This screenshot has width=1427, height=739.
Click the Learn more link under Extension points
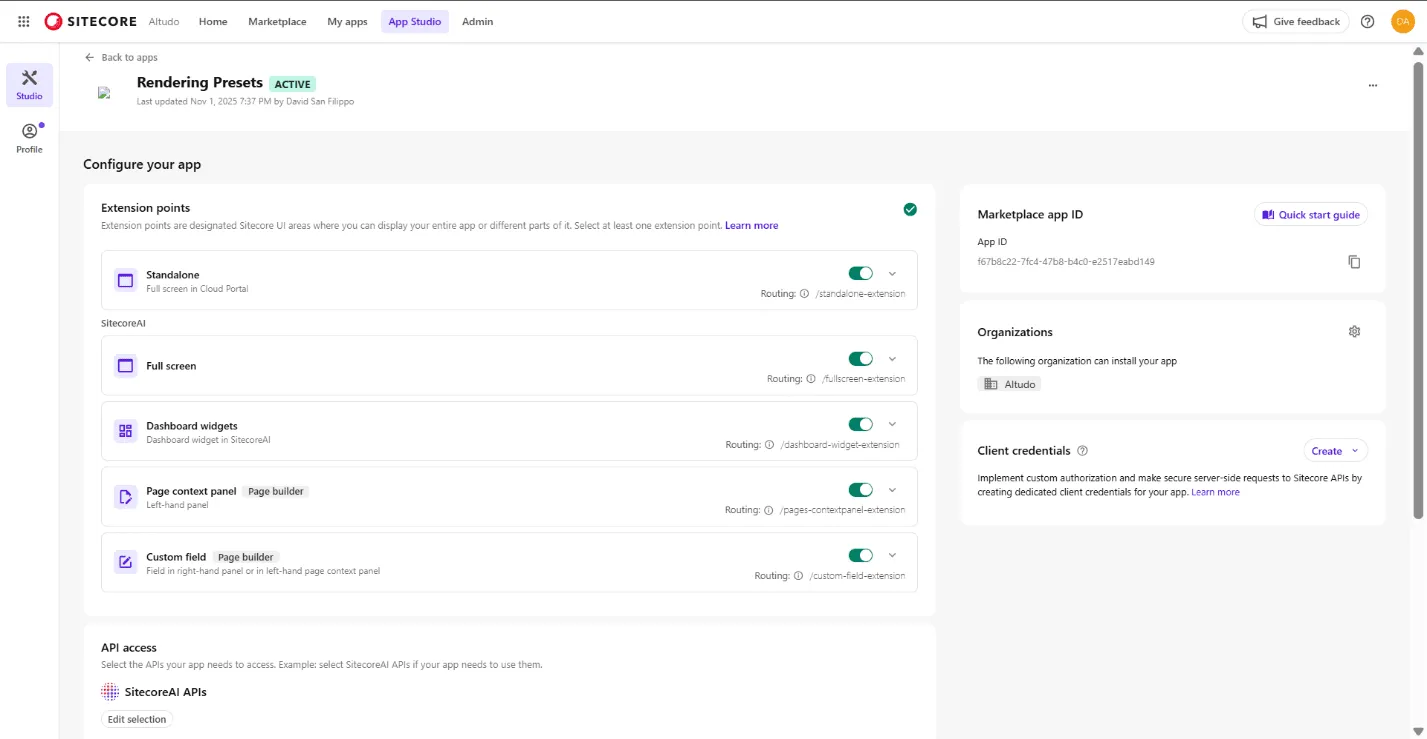coord(751,225)
